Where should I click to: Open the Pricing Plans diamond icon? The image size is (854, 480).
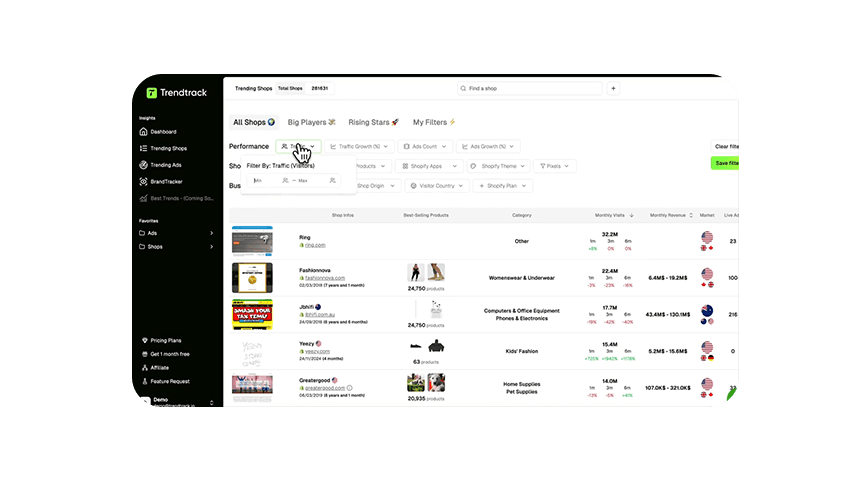point(145,340)
